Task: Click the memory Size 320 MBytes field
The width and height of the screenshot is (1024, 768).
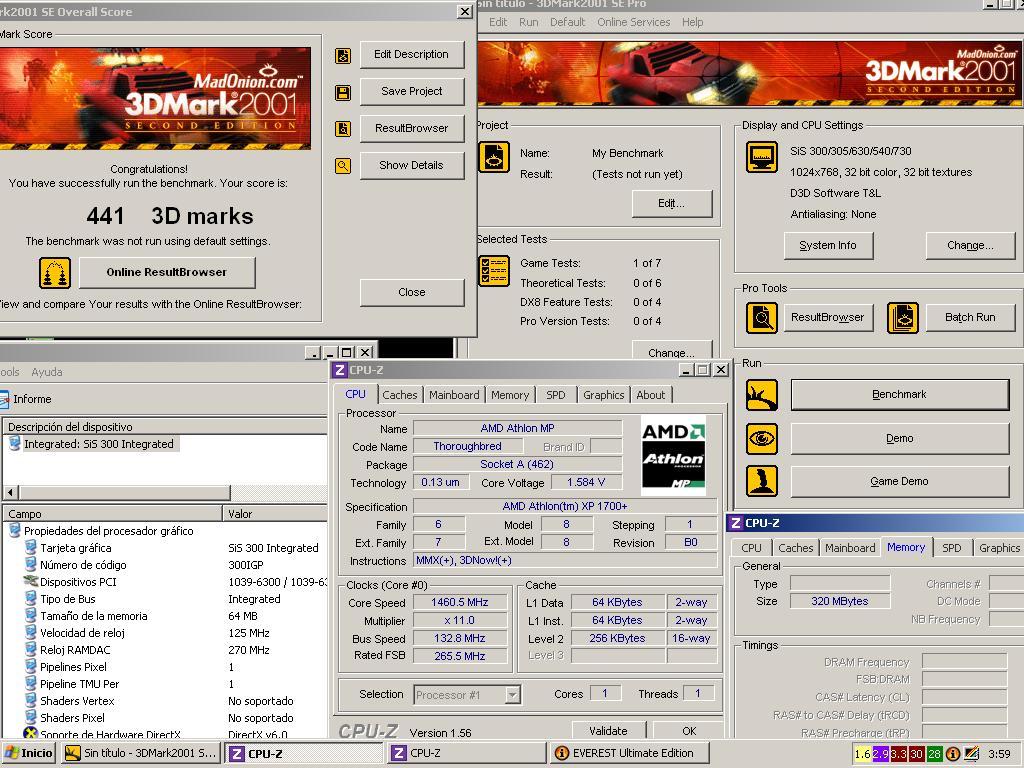Action: (x=840, y=601)
